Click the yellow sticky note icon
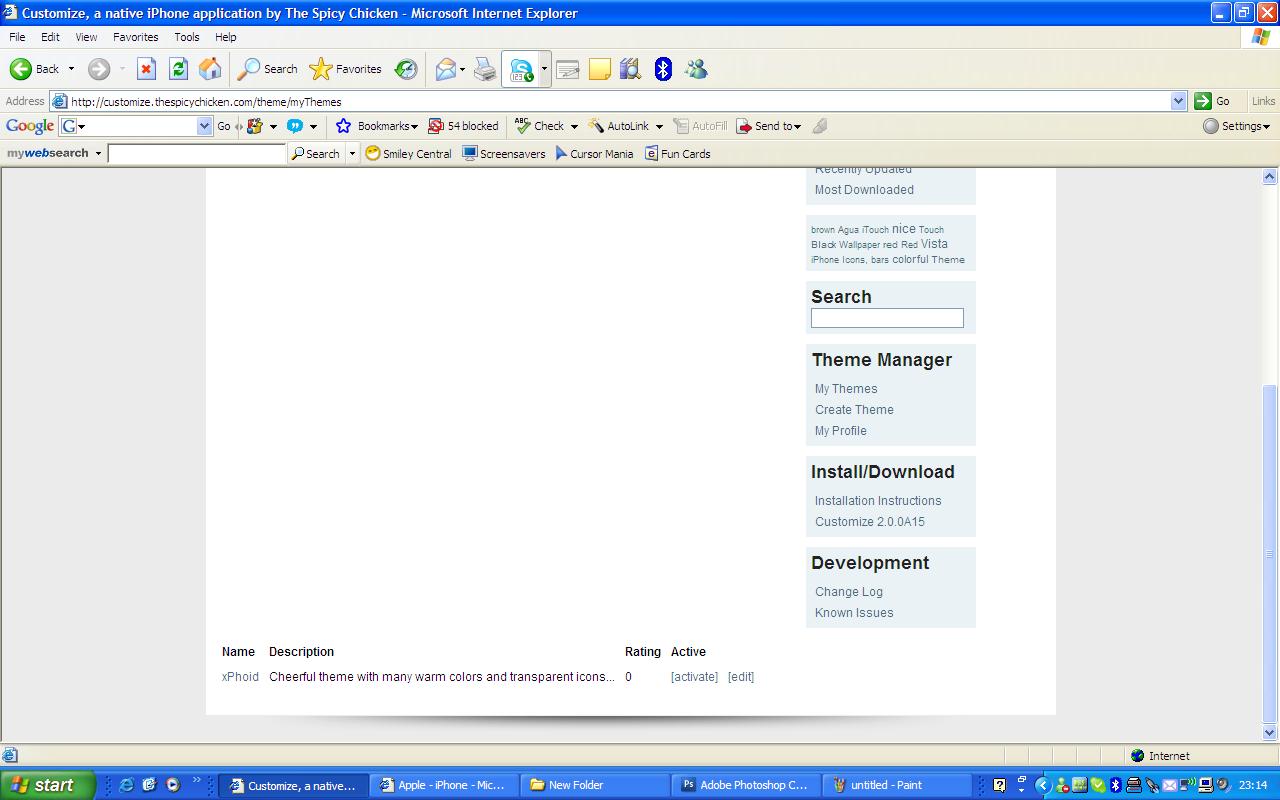The image size is (1280, 800). pyautogui.click(x=600, y=69)
